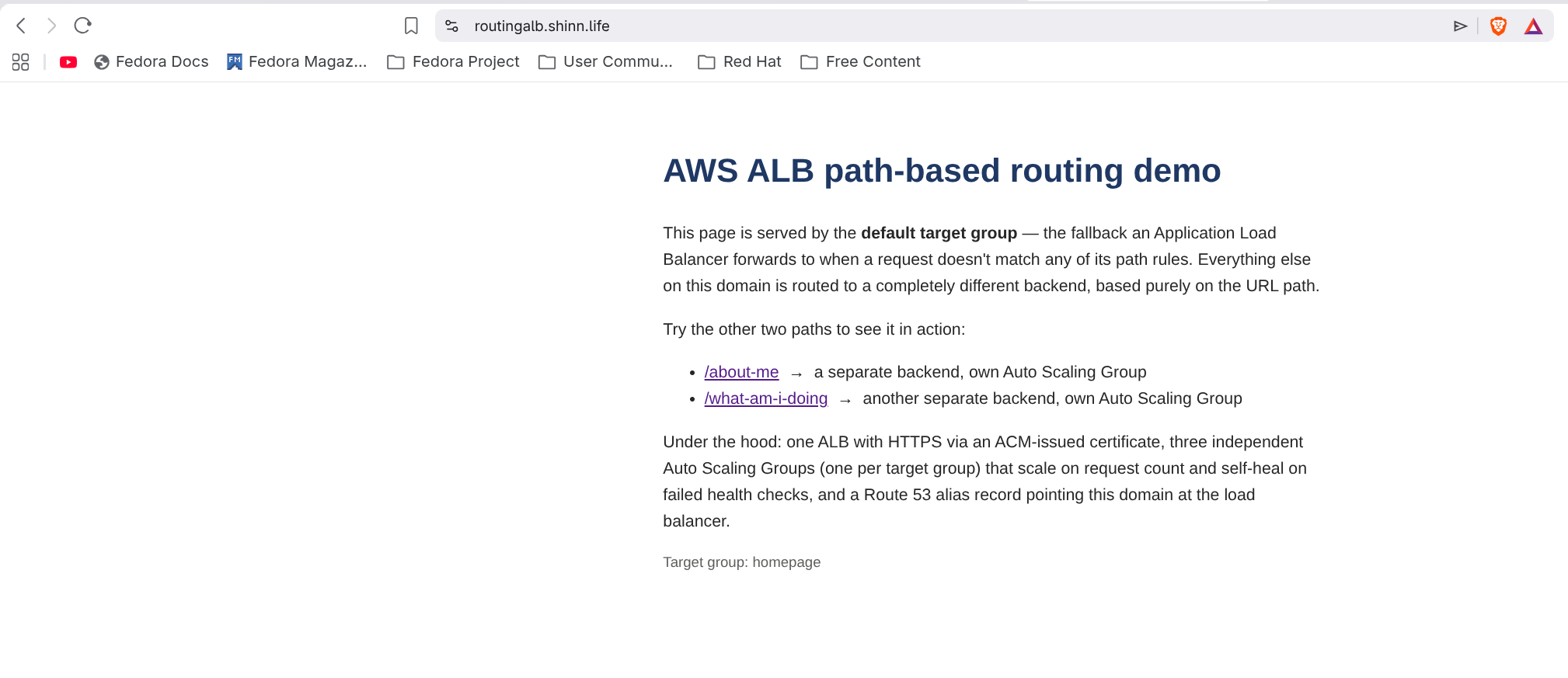Click the 'Under the hood' paragraph
1568x678 pixels.
[985, 482]
